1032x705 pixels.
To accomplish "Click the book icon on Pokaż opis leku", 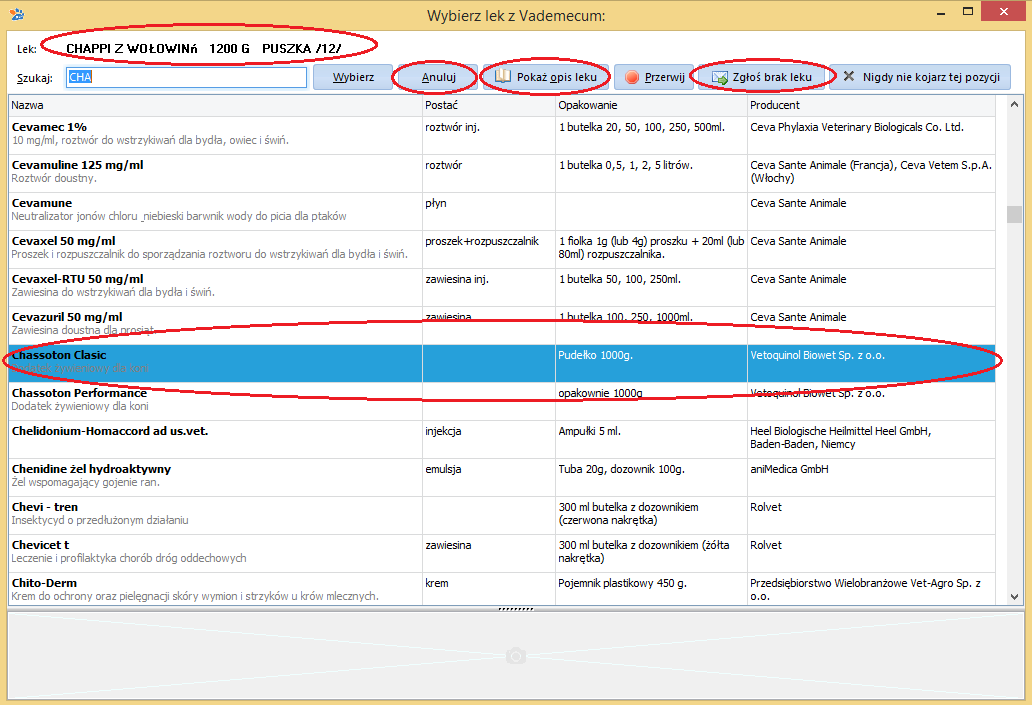I will pos(503,76).
